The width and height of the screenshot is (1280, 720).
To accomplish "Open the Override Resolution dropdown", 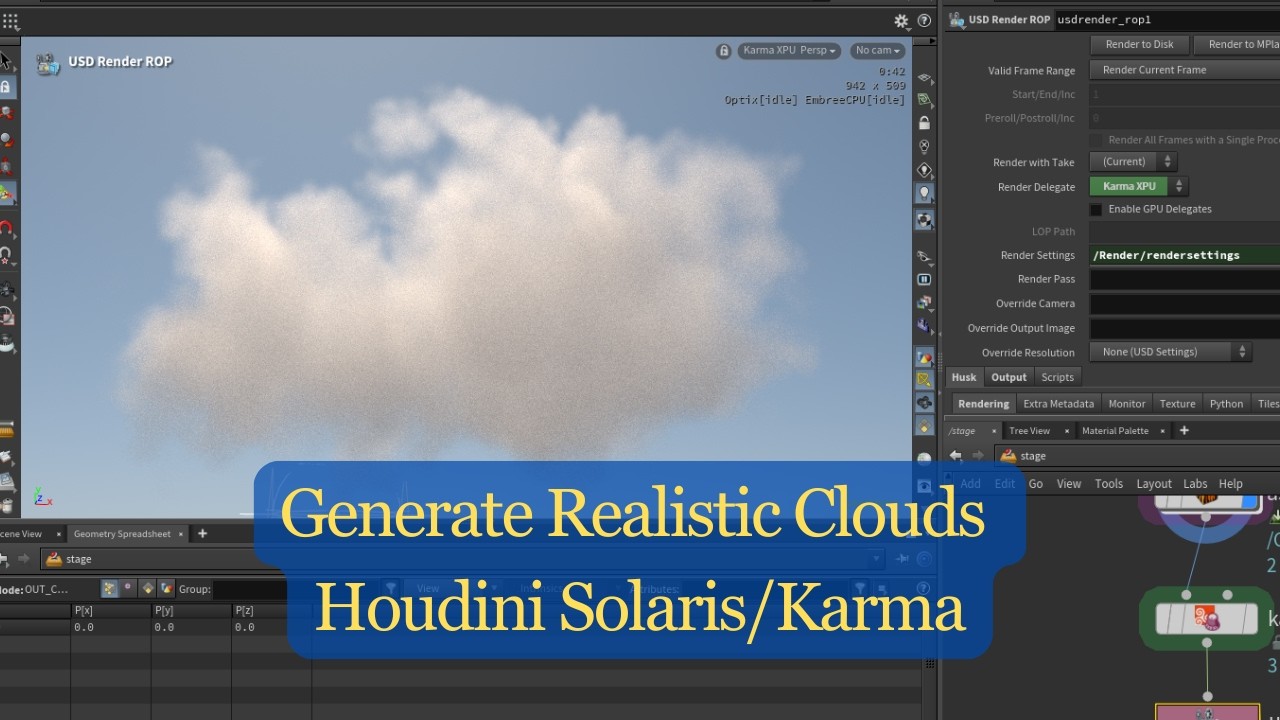I will (x=1171, y=352).
